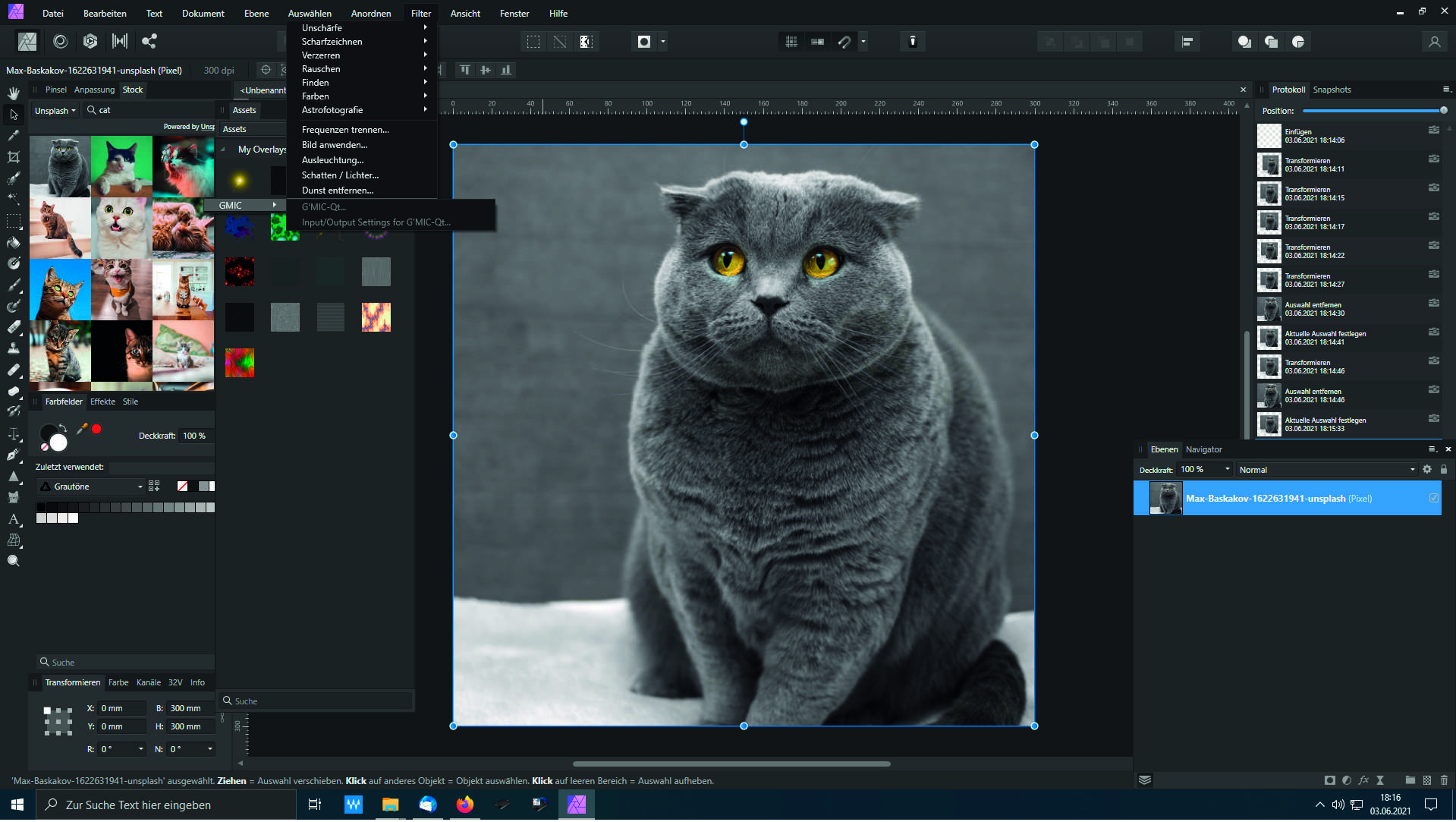Click the layer effects fx icon

[x=1363, y=780]
